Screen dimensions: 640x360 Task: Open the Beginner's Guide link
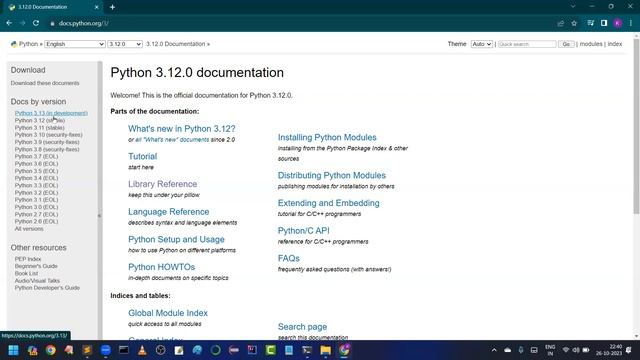(x=36, y=266)
